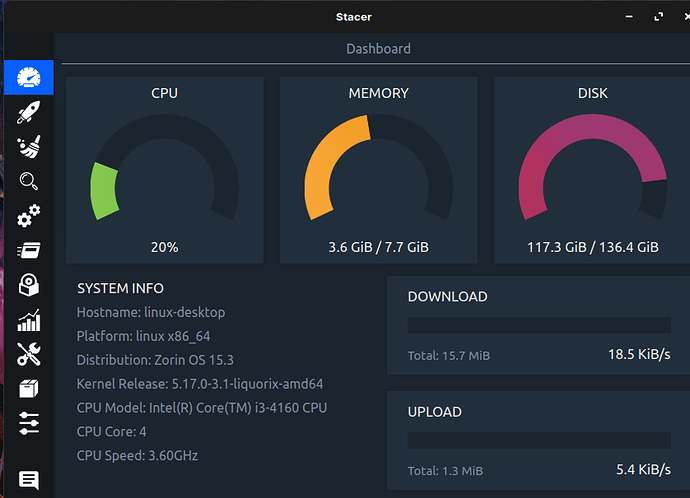The height and width of the screenshot is (498, 690).
Task: Open the Search magnifier icon
Action: coord(29,181)
